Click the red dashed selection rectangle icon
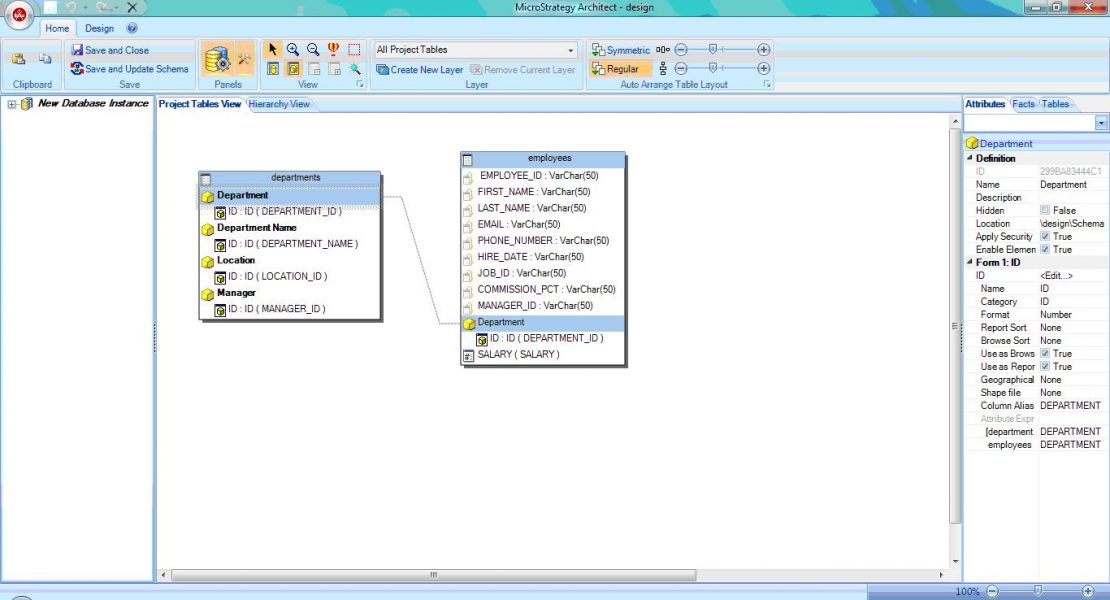 pyautogui.click(x=354, y=50)
